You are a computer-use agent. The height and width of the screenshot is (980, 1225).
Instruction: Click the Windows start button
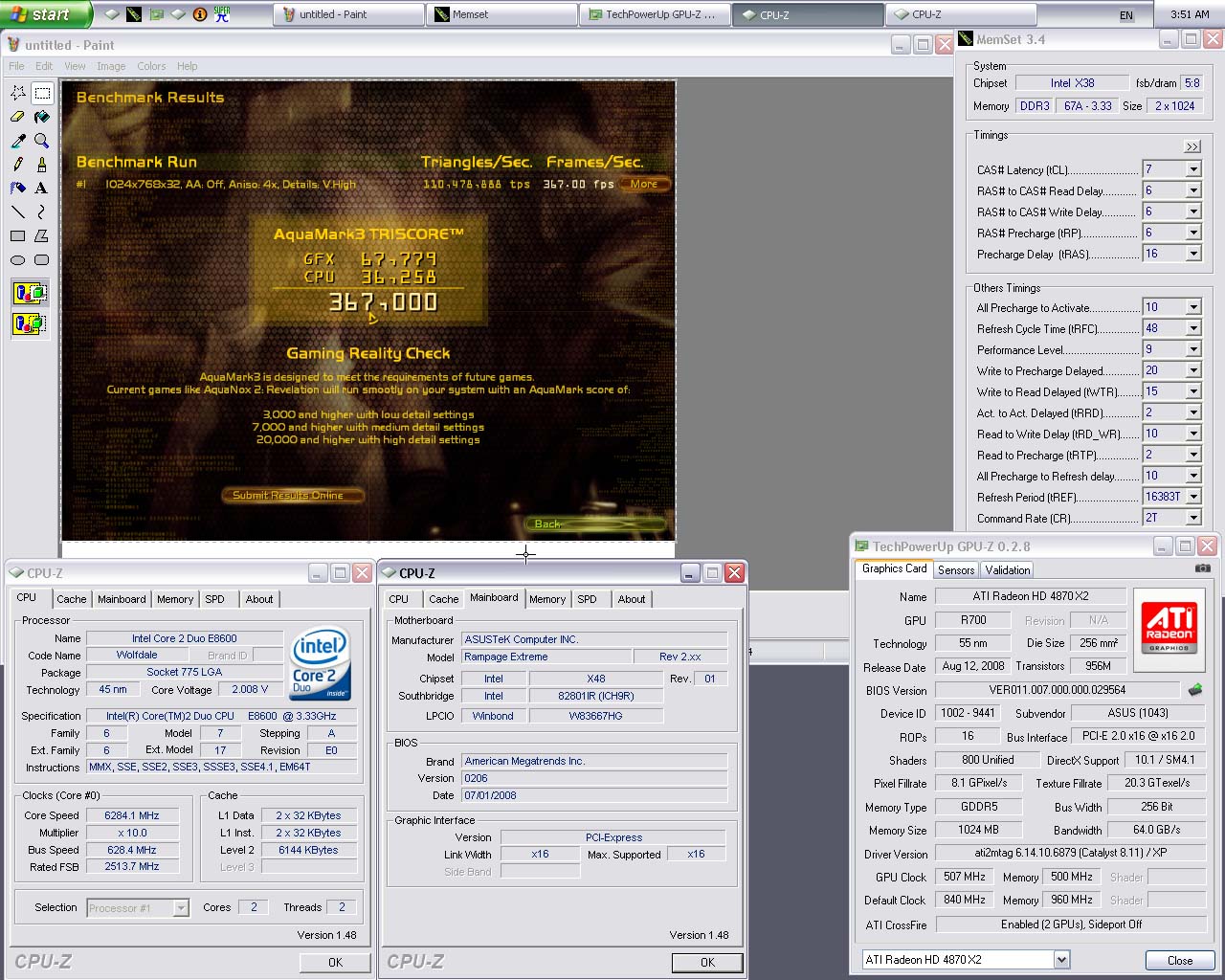click(x=46, y=14)
